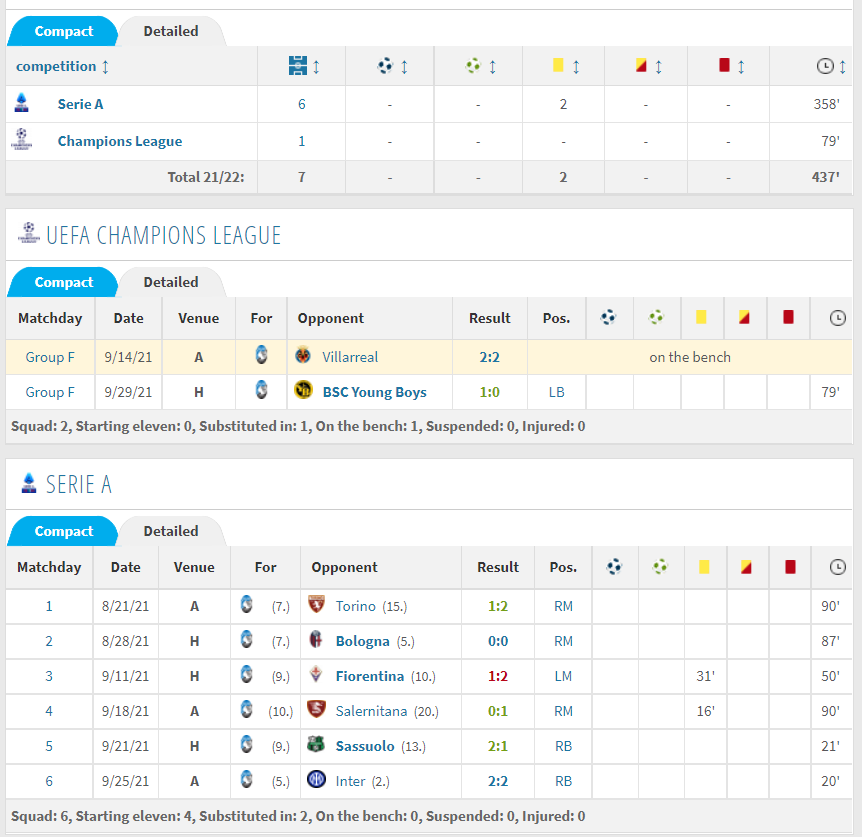Switch to Detailed tab under Champions League

click(171, 282)
